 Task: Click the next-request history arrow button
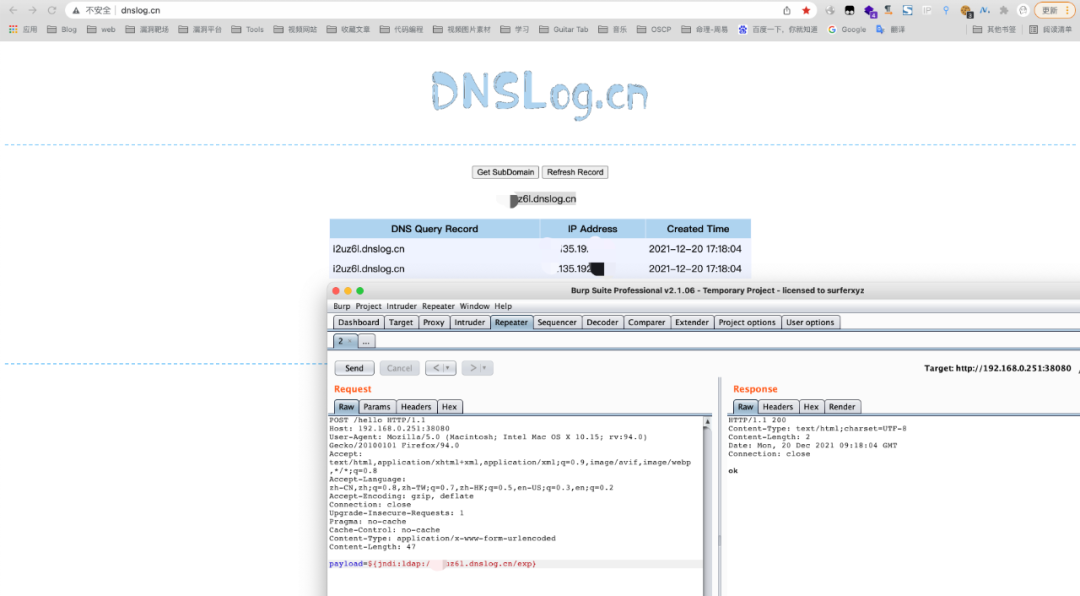coord(477,368)
